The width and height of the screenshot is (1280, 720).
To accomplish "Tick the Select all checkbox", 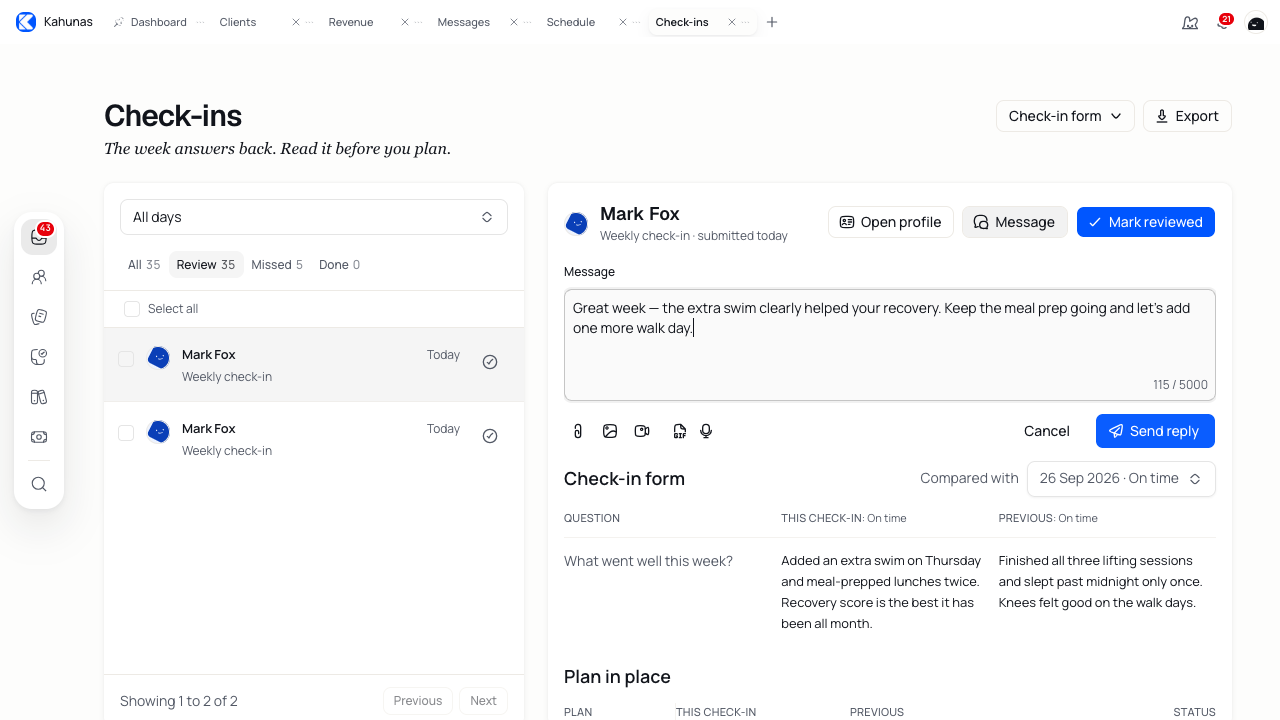I will click(x=132, y=309).
